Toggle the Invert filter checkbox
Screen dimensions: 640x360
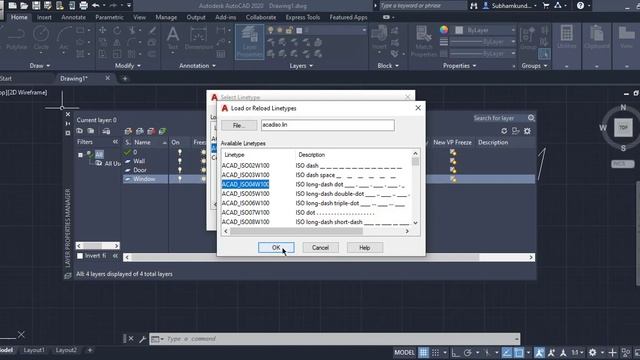80,256
